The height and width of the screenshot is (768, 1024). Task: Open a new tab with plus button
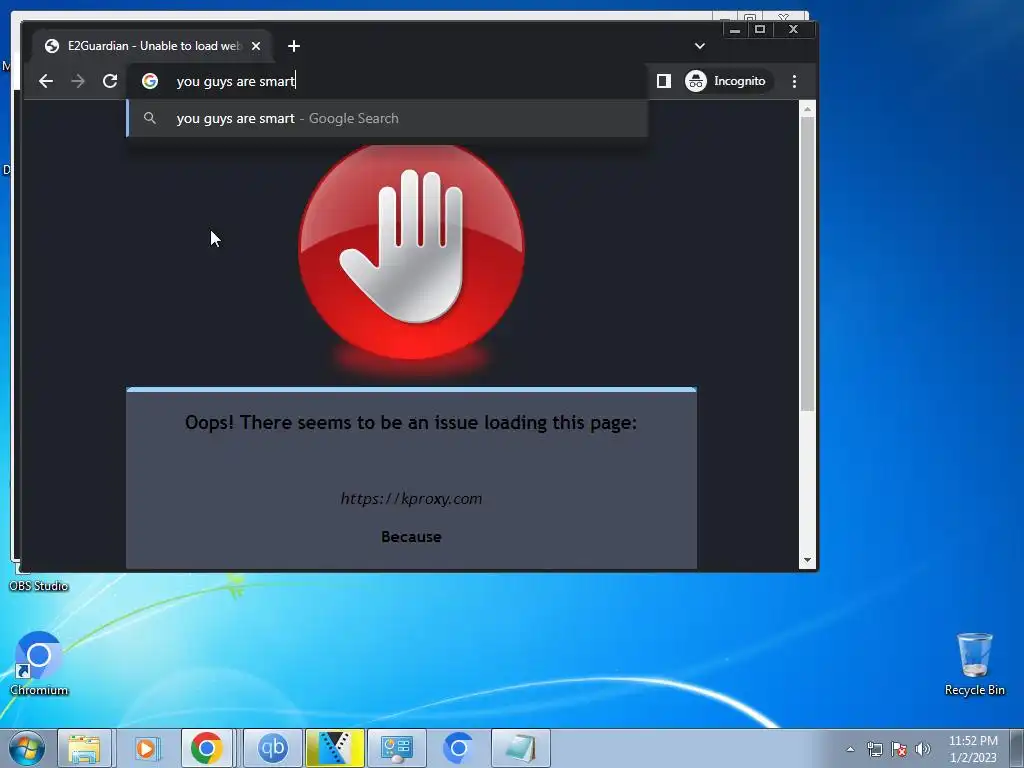pyautogui.click(x=294, y=46)
